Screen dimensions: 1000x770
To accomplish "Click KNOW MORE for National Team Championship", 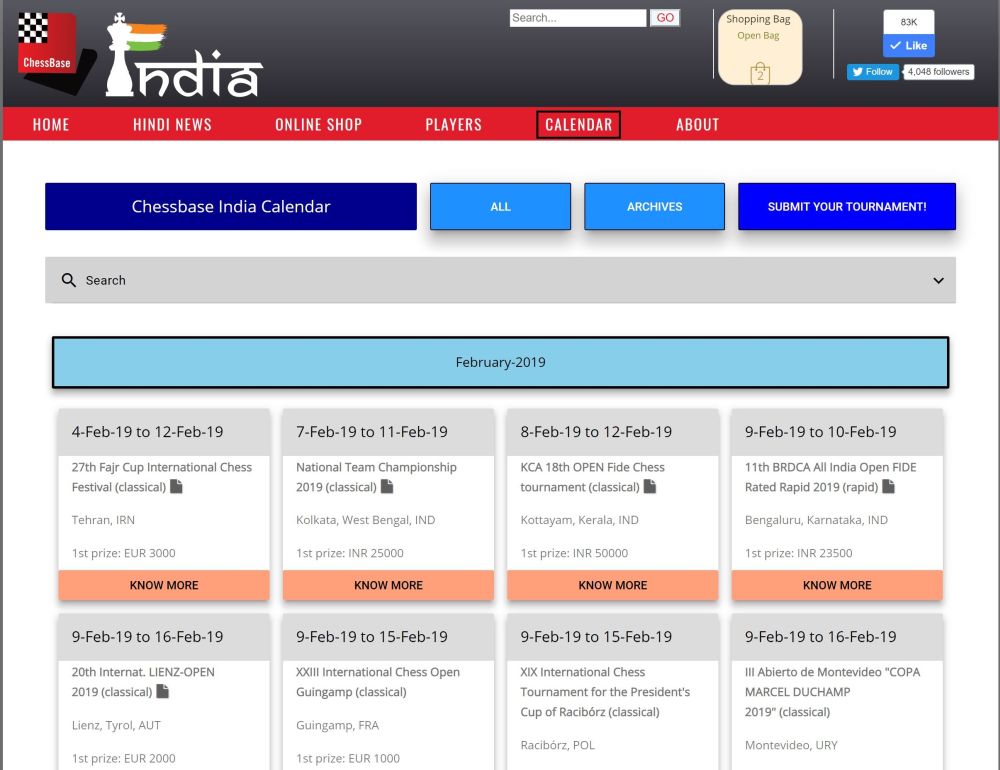I will [388, 585].
